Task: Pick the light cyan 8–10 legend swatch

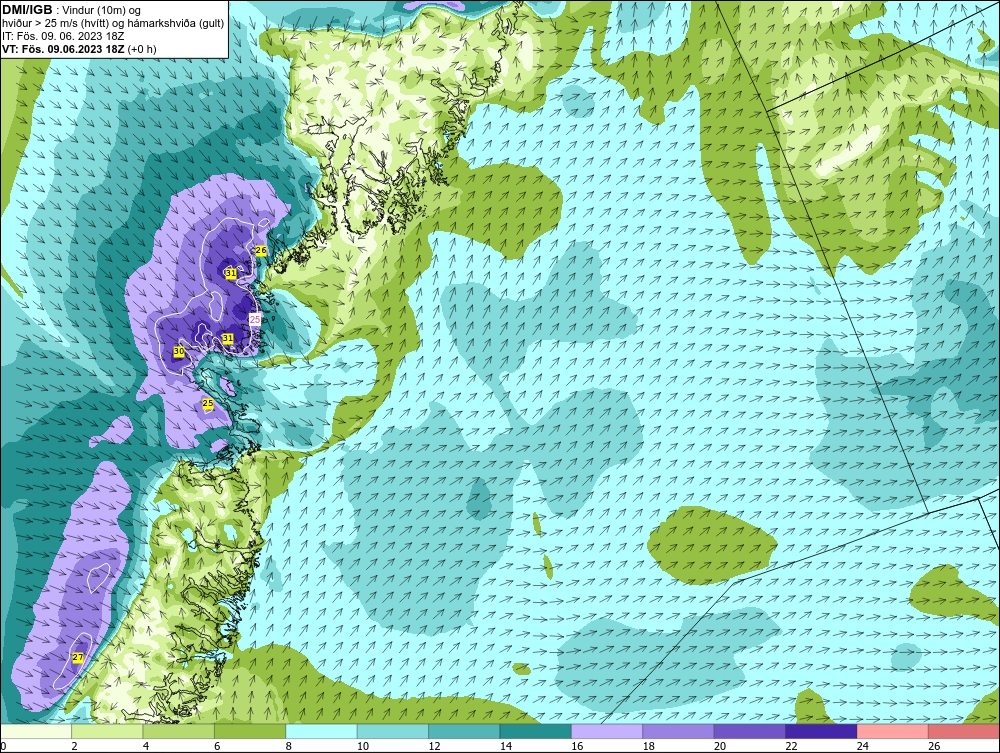Action: [321, 731]
